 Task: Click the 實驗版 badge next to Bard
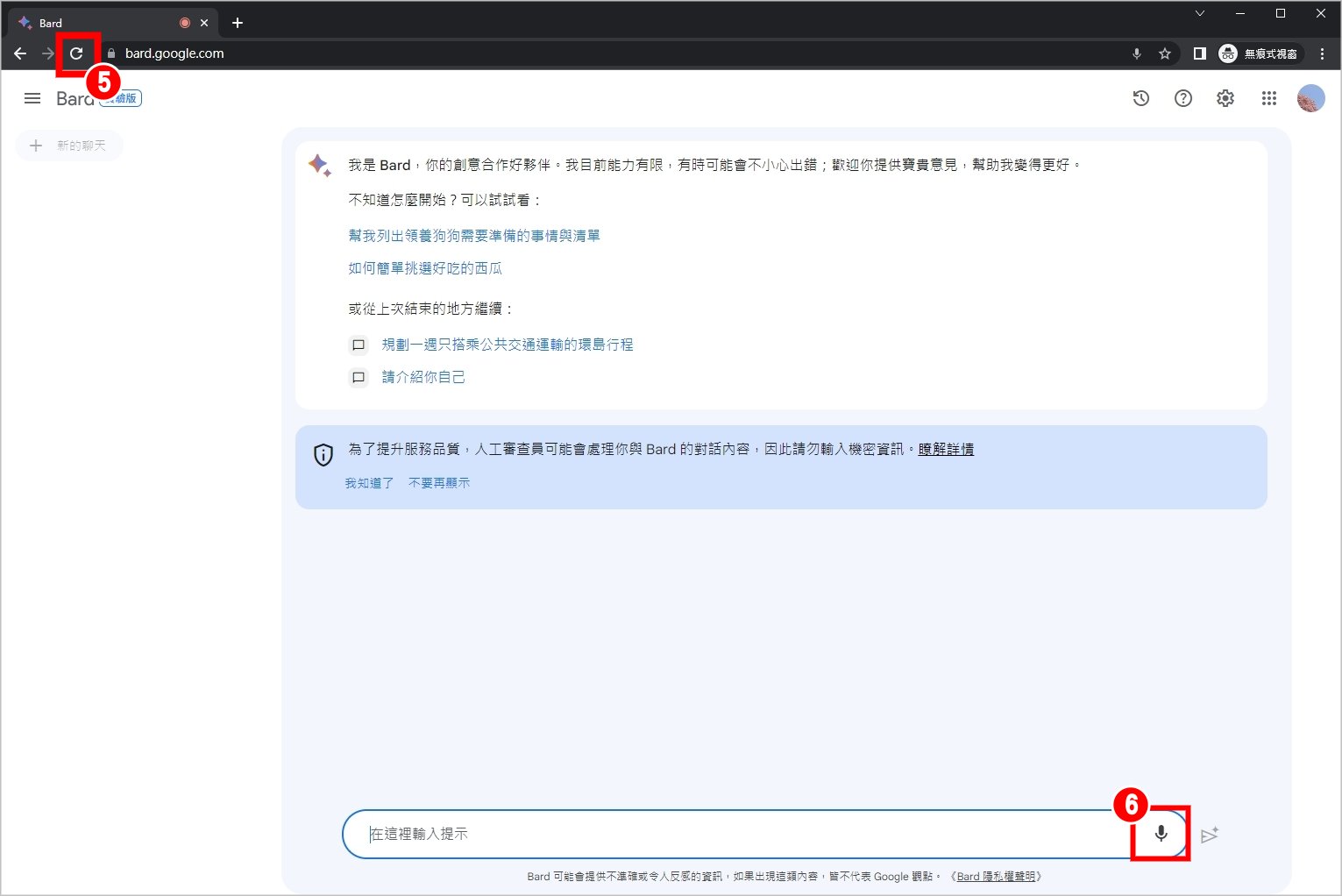point(121,98)
